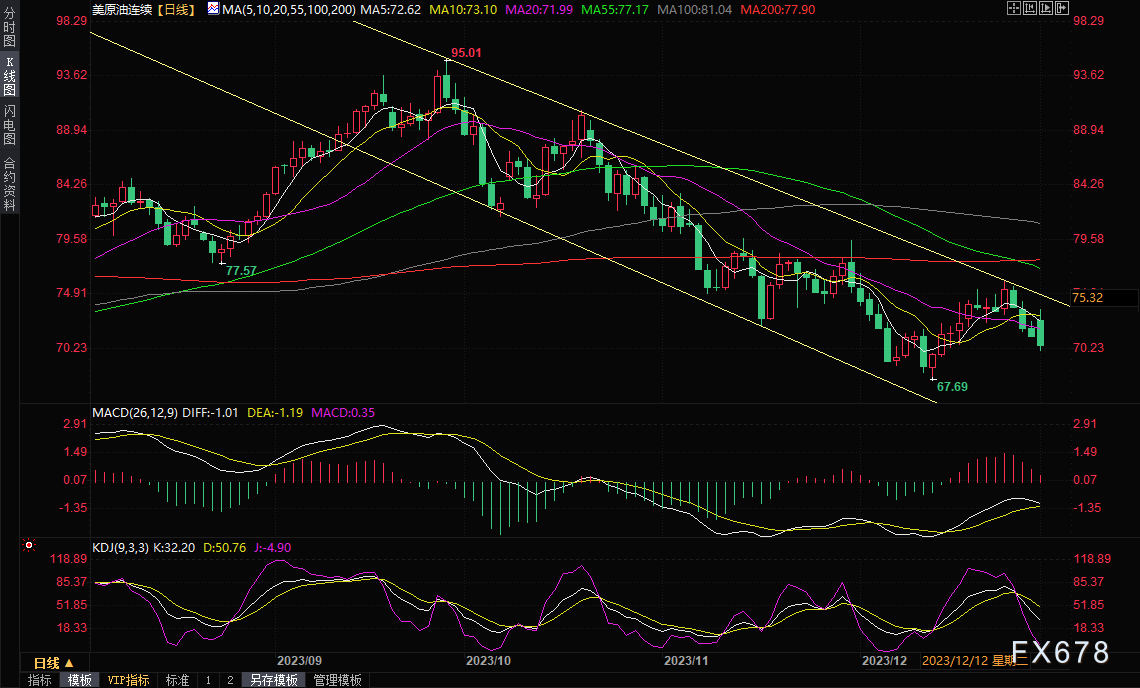
Task: Expand the 日线 period selector arrow
Action: tap(69, 663)
